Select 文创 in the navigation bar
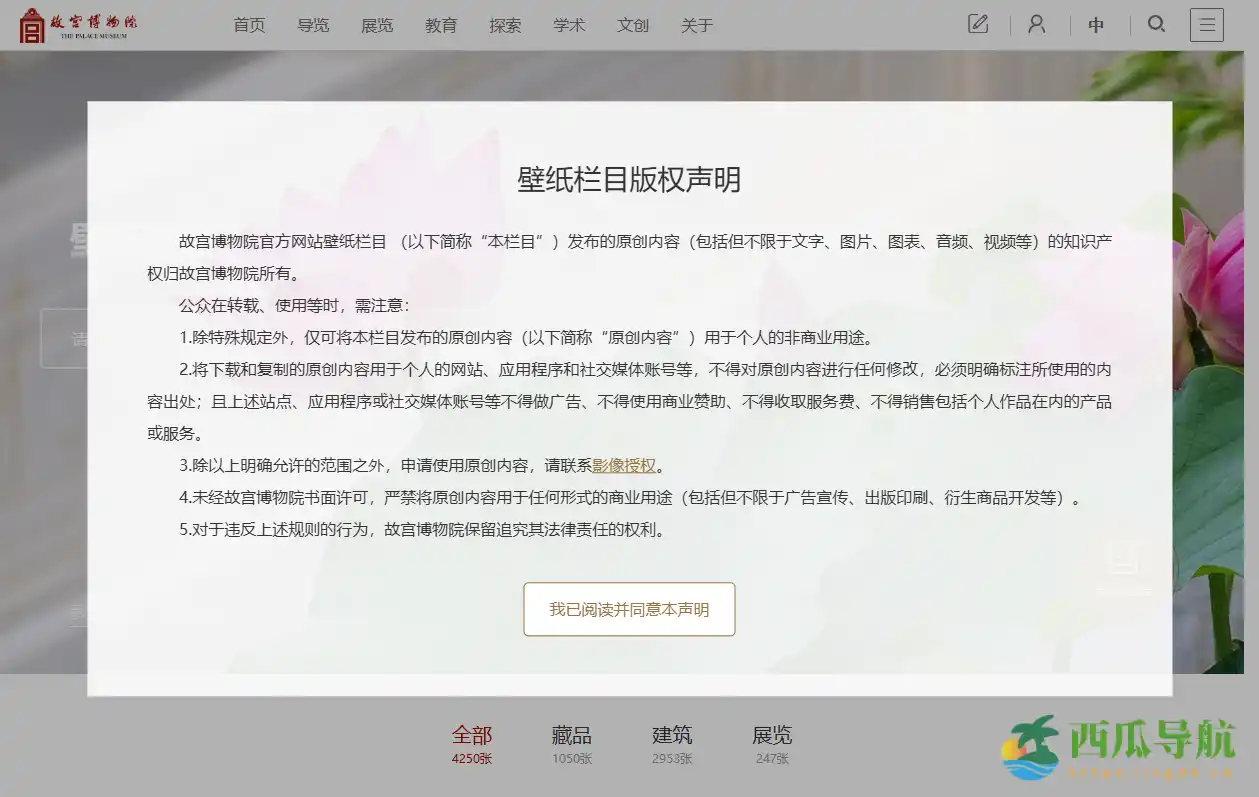Viewport: 1259px width, 797px height. [x=632, y=25]
